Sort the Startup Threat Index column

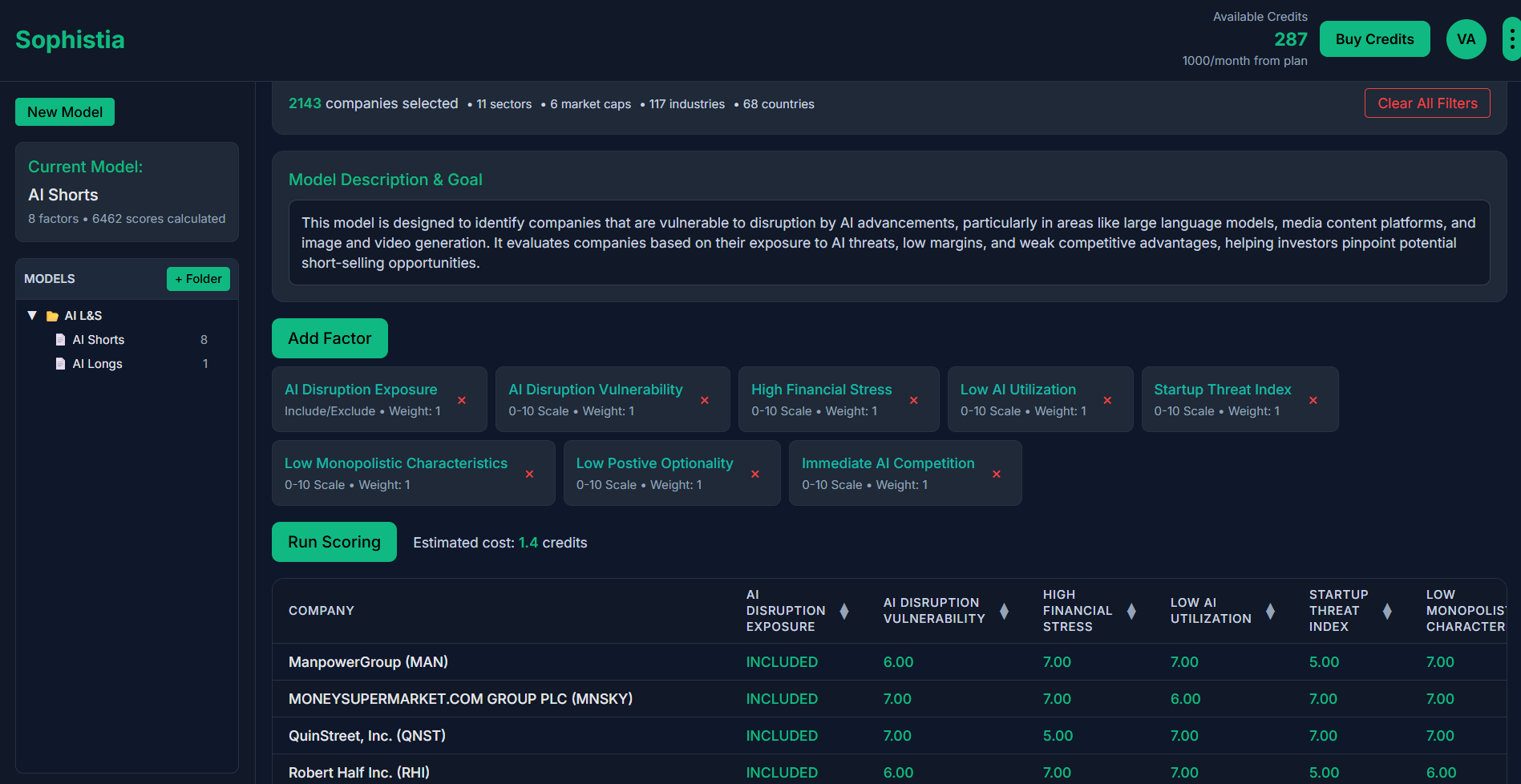pos(1388,611)
